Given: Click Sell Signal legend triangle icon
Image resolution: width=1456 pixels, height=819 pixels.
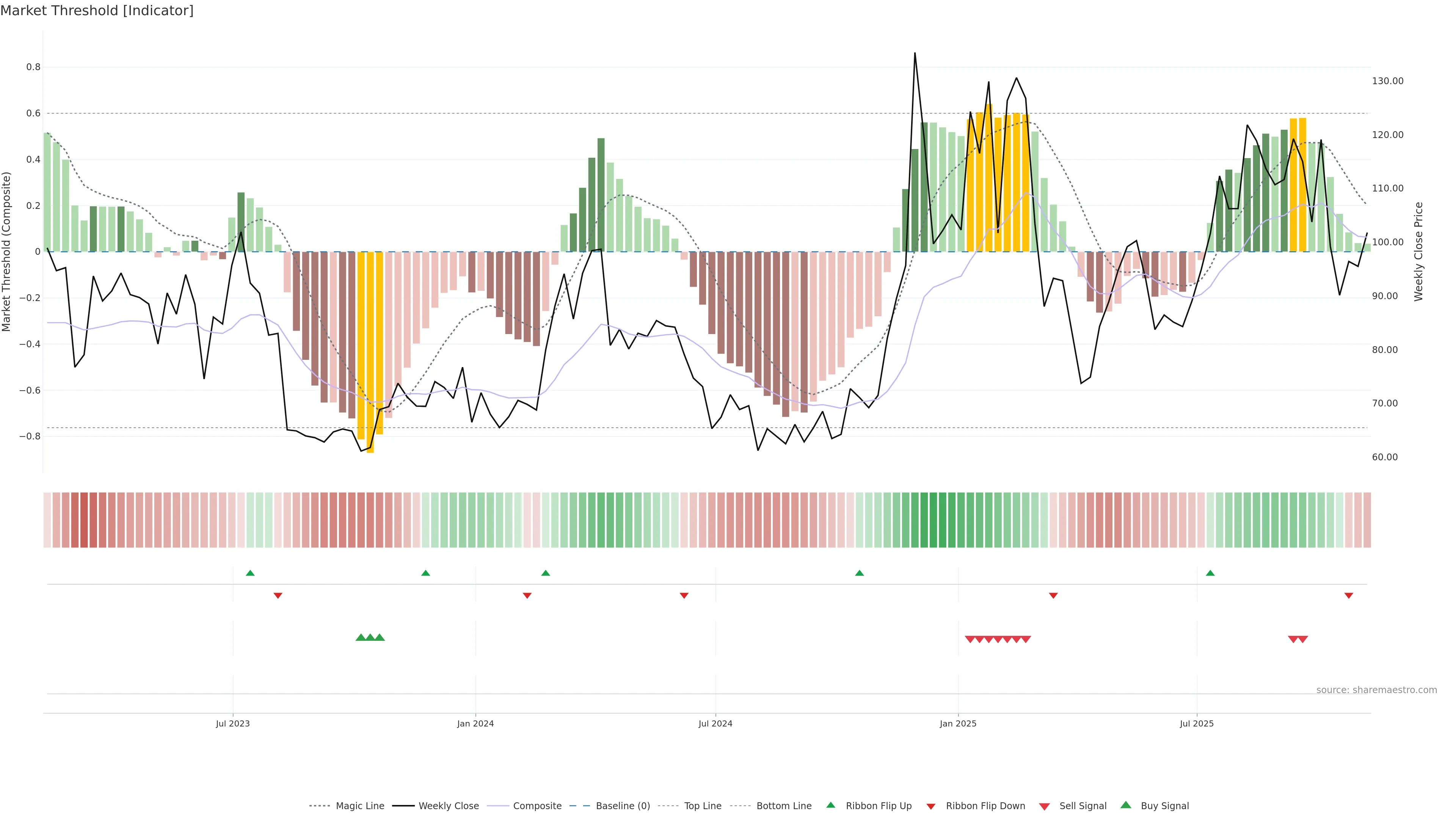Looking at the screenshot, I should (x=1045, y=806).
